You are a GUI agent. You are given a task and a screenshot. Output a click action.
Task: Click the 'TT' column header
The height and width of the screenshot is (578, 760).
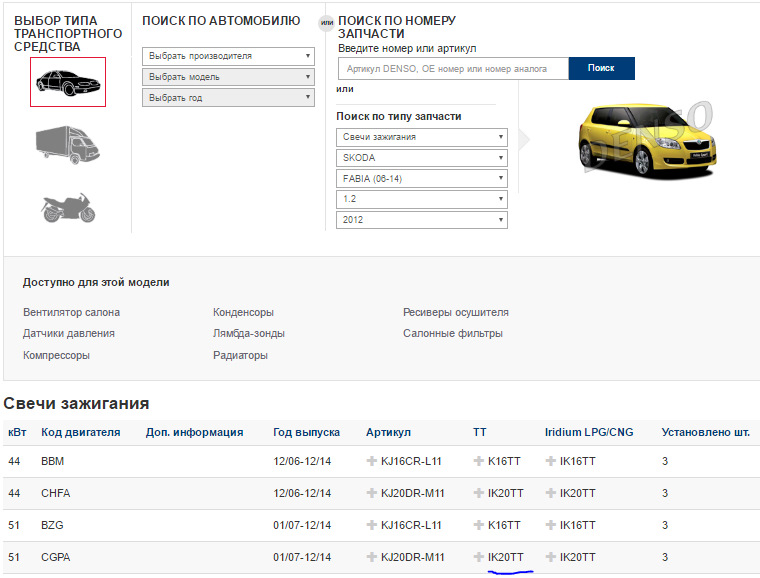click(x=479, y=432)
